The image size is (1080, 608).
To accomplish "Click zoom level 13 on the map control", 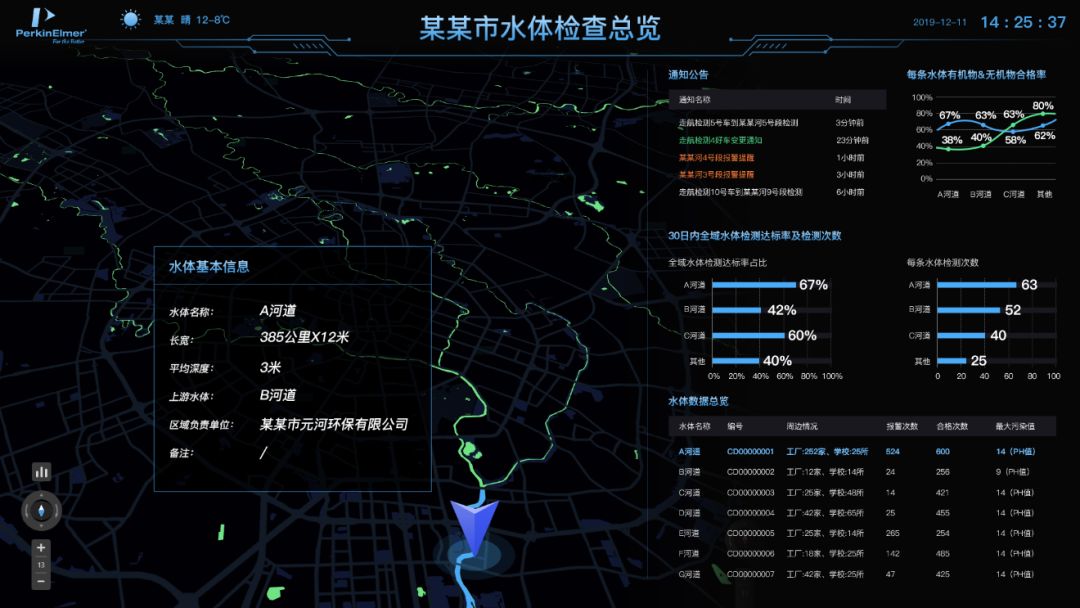I will (40, 564).
